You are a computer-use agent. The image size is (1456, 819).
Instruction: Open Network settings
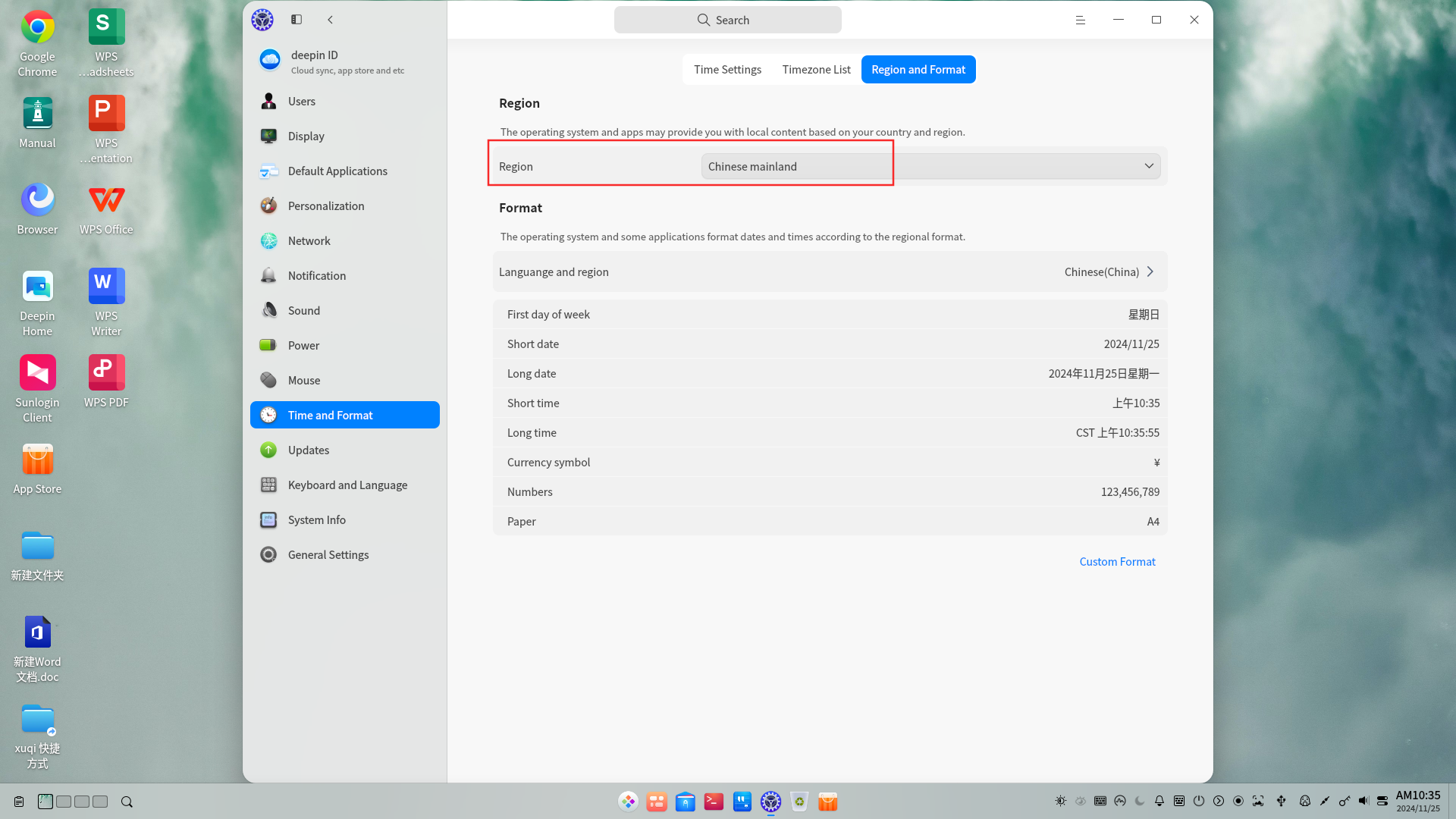pos(345,240)
